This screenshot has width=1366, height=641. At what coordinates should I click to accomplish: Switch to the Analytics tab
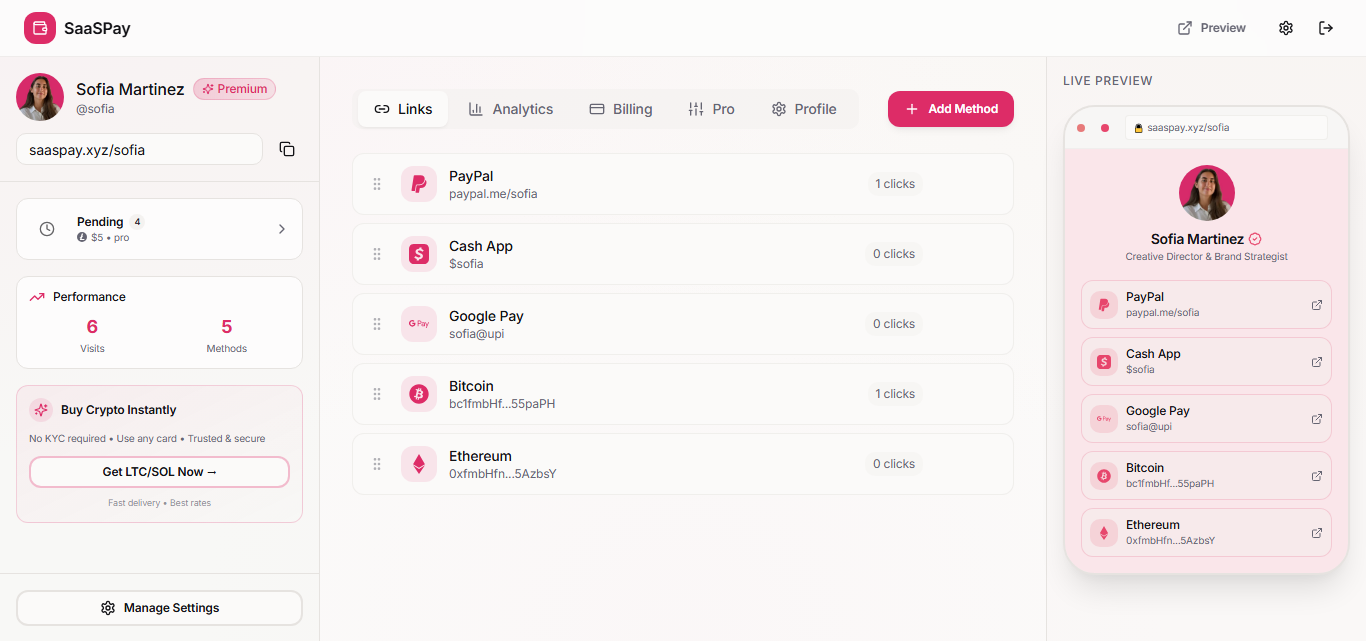pos(511,108)
